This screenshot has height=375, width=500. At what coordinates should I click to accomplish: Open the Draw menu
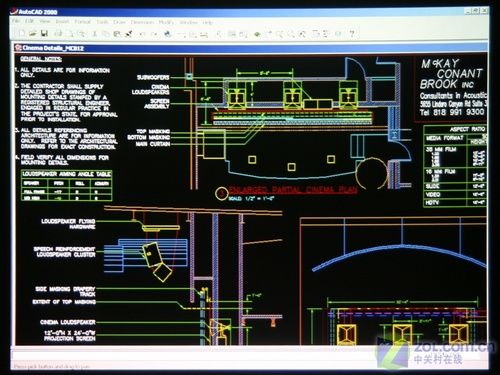pos(119,22)
